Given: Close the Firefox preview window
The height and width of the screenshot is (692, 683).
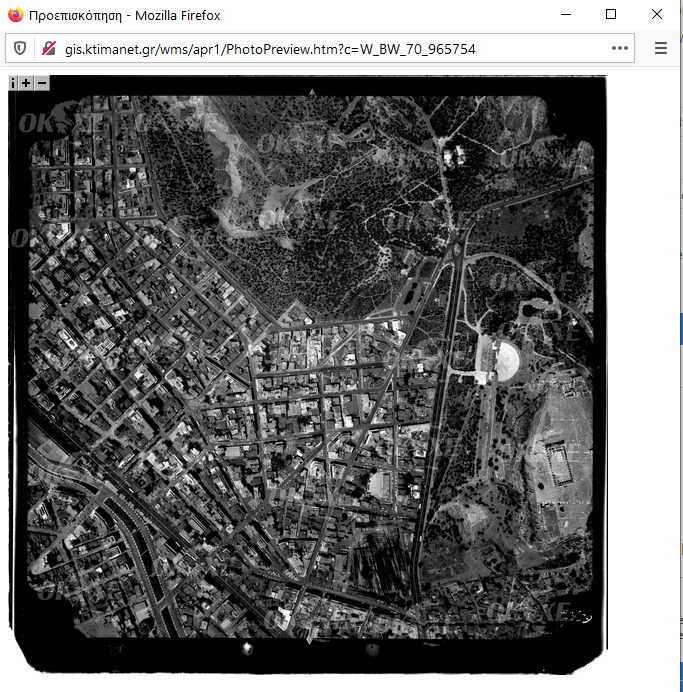Looking at the screenshot, I should [x=657, y=15].
